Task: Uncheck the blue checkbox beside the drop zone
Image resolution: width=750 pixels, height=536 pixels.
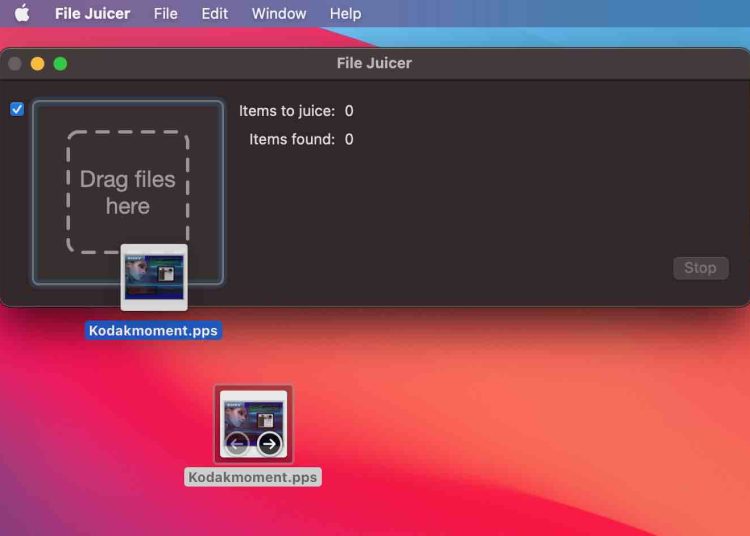Action: click(17, 109)
